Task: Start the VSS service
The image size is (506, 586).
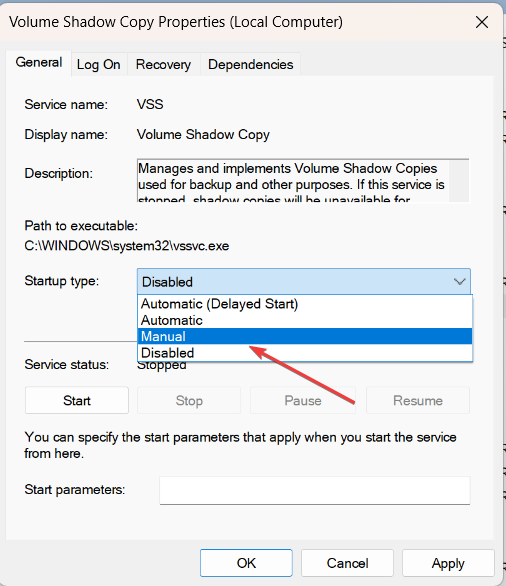Action: tap(77, 400)
